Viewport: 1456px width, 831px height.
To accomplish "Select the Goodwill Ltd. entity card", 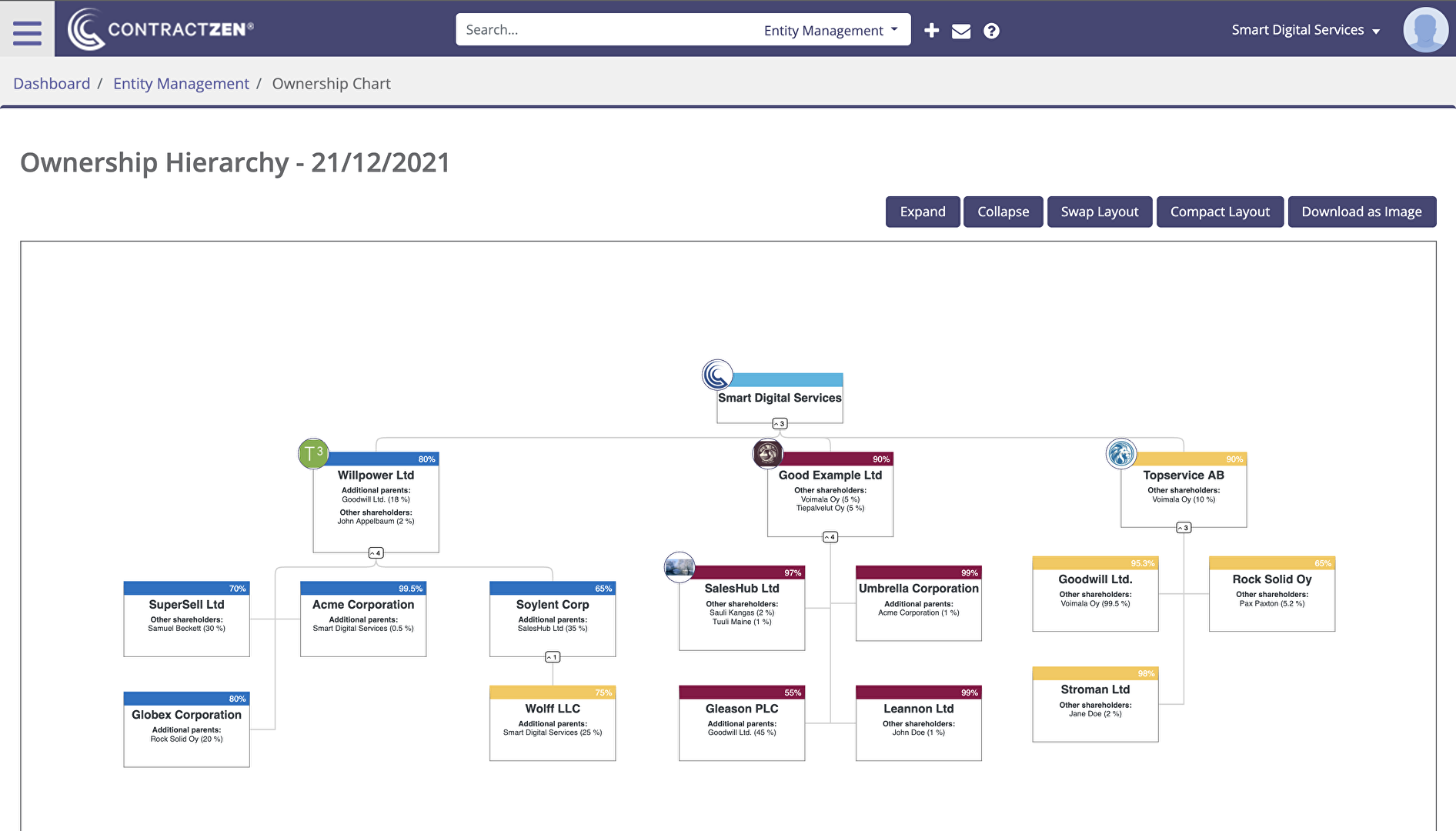I will 1095,594.
